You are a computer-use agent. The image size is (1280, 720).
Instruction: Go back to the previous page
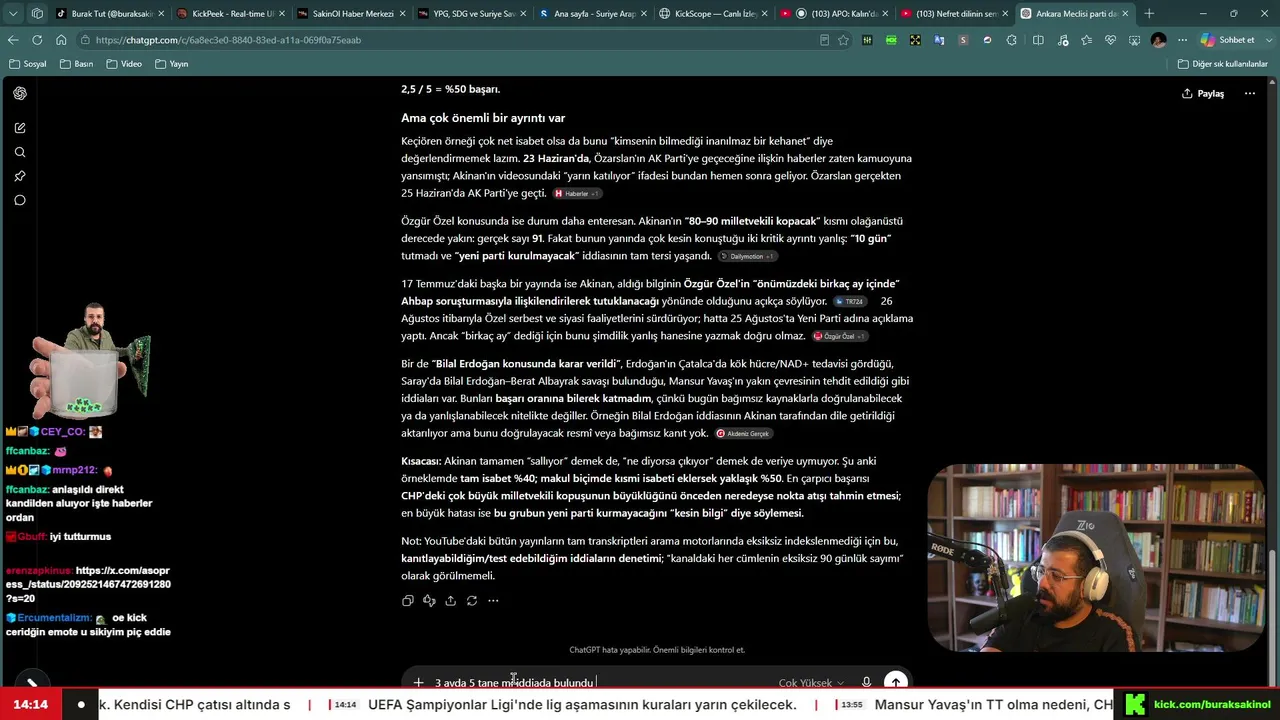click(13, 40)
